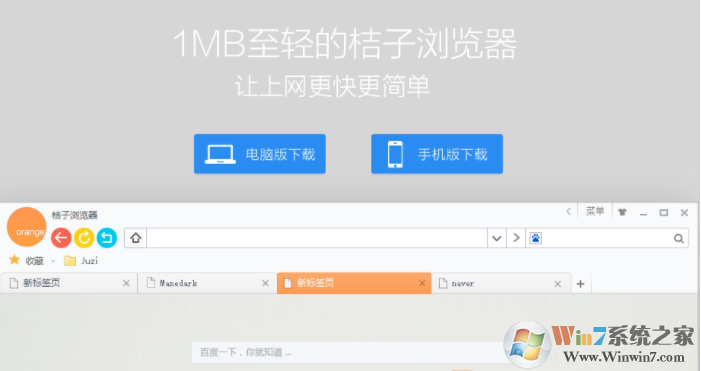The image size is (701, 371).
Task: Expand the address bar history dropdown
Action: [497, 238]
